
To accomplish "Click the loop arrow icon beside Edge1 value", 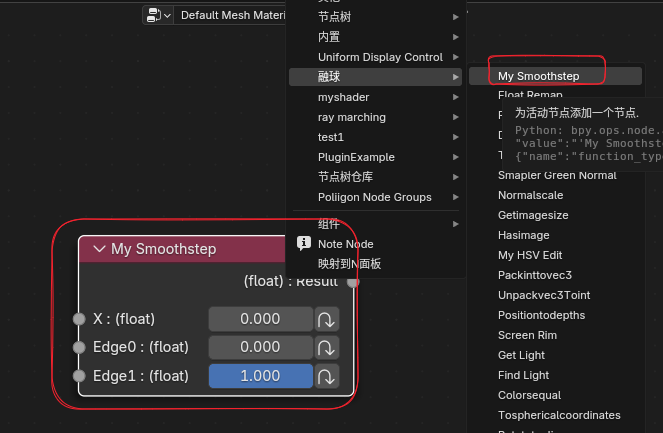I will [327, 376].
